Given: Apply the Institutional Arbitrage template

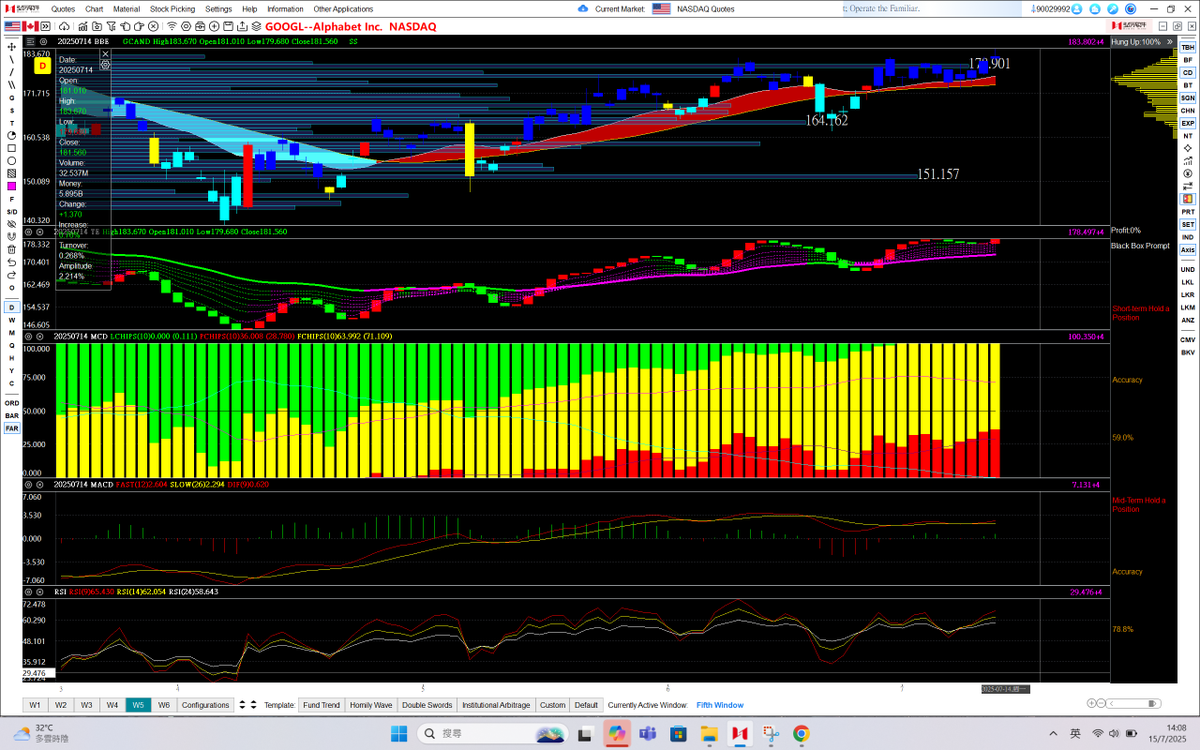Looking at the screenshot, I should coord(496,705).
